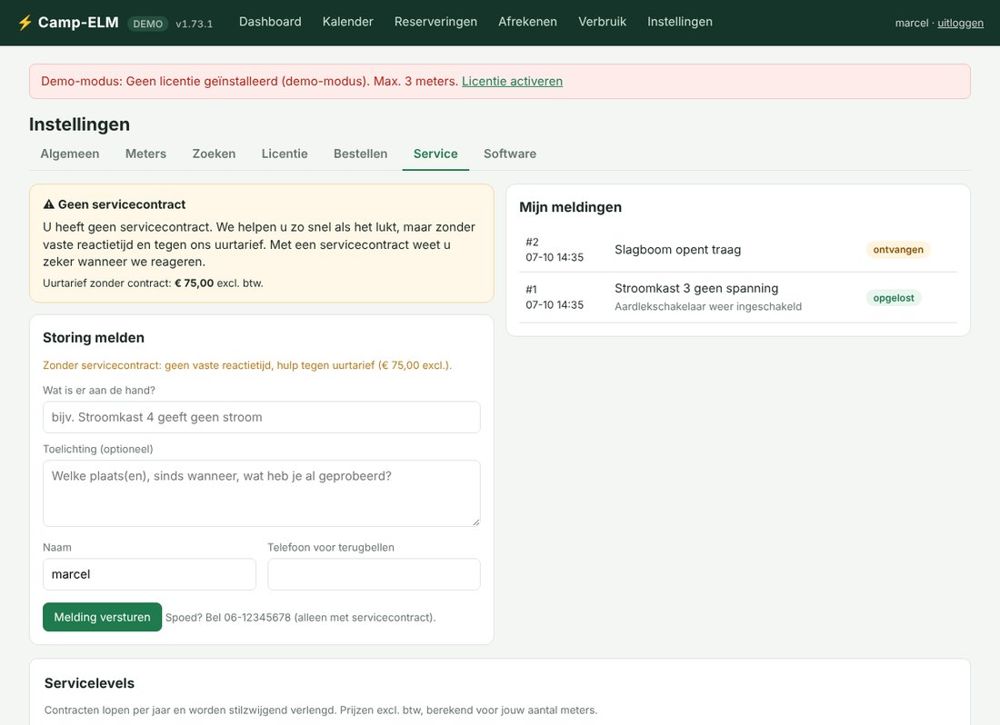Viewport: 1000px width, 725px height.
Task: Click the Naam field containing marcel
Action: coord(149,574)
